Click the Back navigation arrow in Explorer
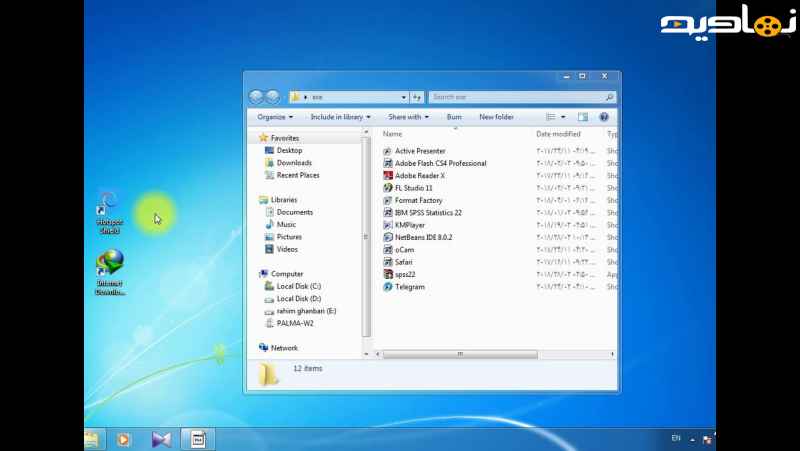The image size is (800, 451). (x=256, y=96)
